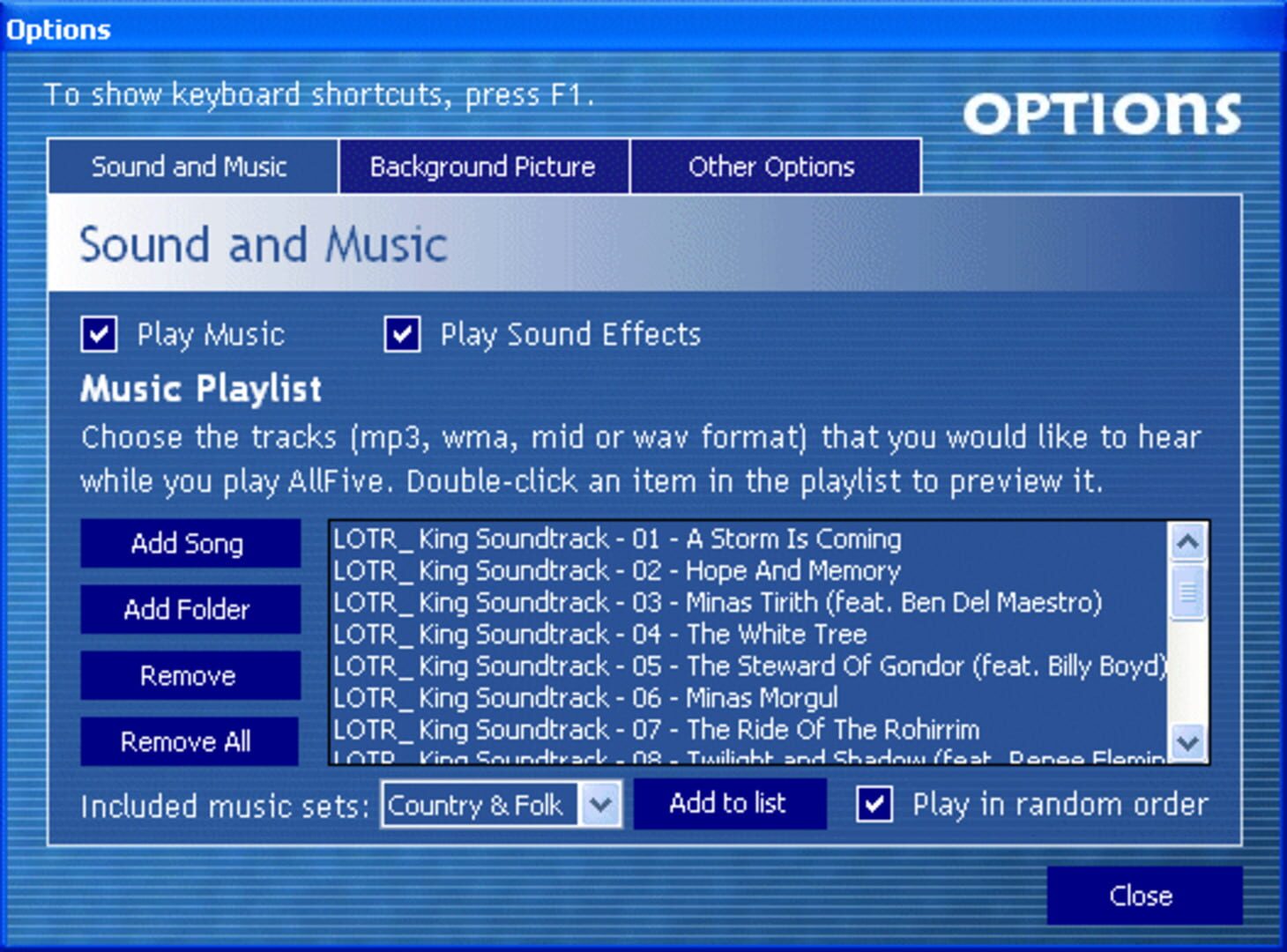Screen dimensions: 1287x952
Task: Uncheck the Play Music checkbox
Action: (99, 335)
